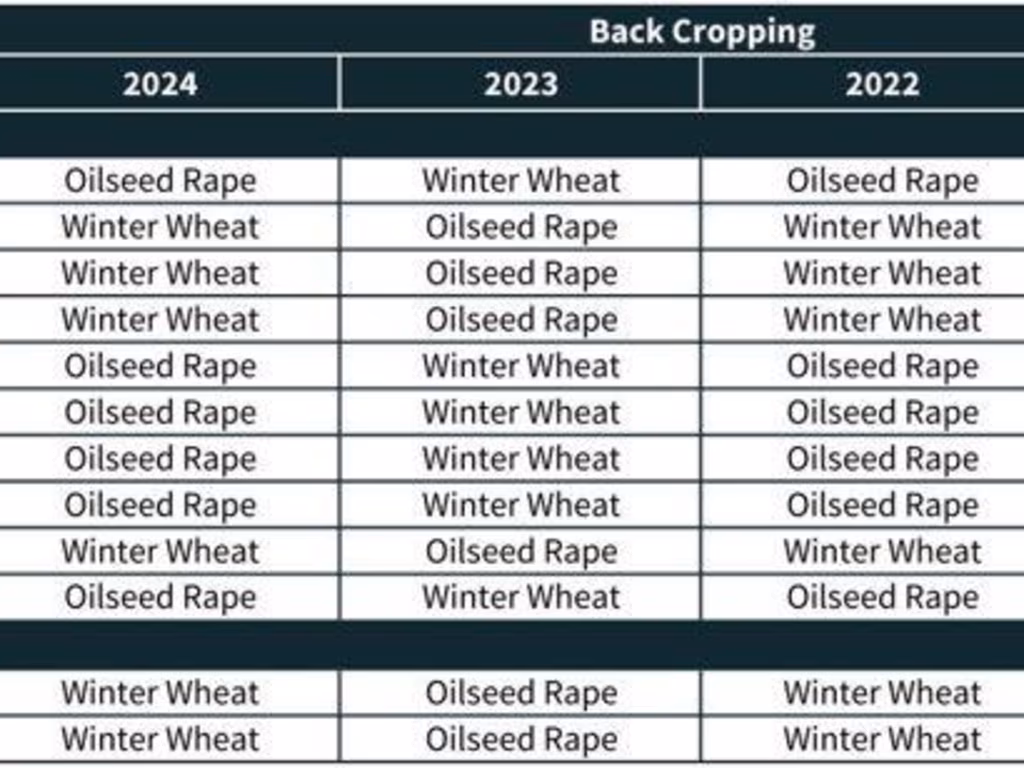Select third row's 2022 Winter Wheat cell
1024x768 pixels.
[881, 273]
